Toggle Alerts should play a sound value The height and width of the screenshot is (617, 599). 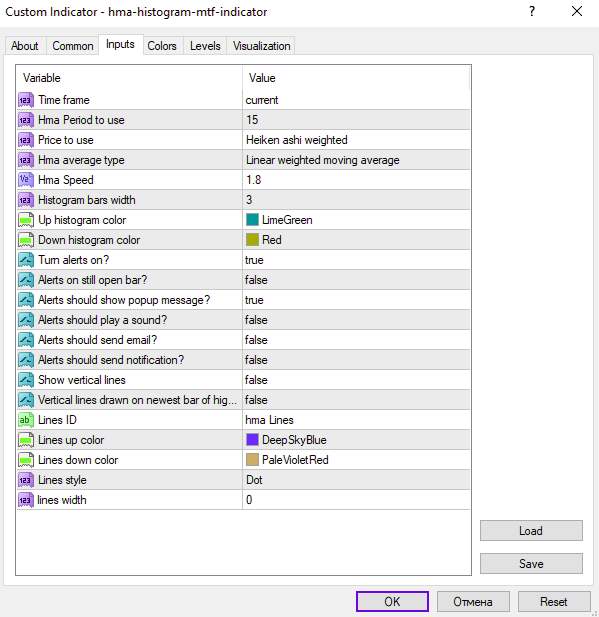tap(357, 320)
